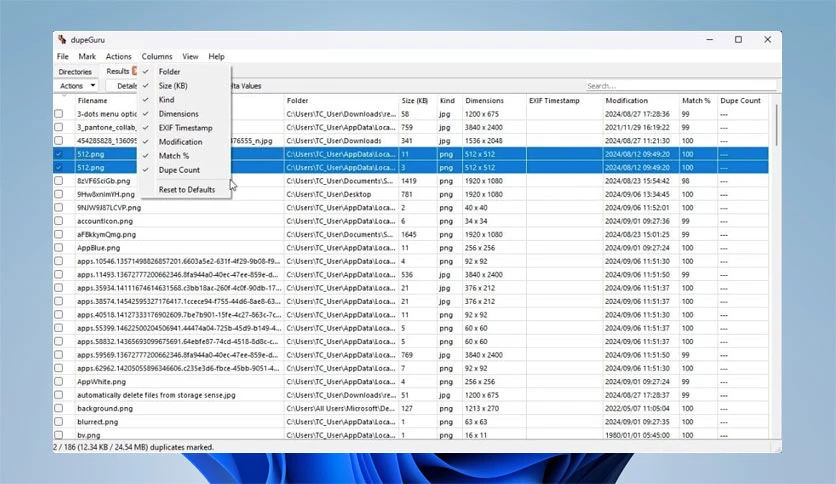
Task: Select automatically delete files from storage sense.jpg
Action: (156, 395)
